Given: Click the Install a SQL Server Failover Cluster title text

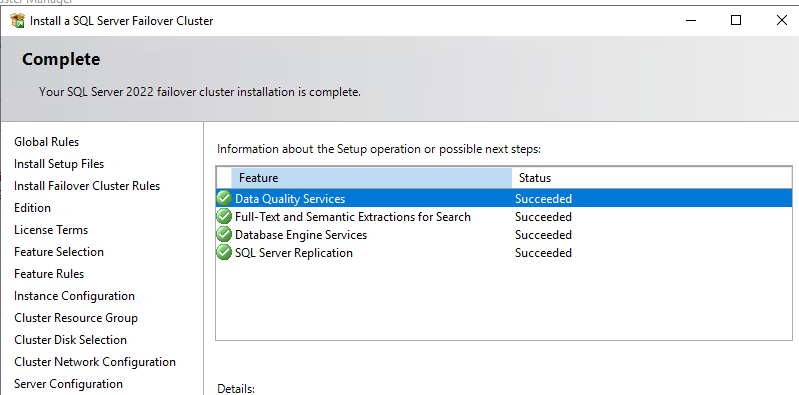Looking at the screenshot, I should (121, 21).
